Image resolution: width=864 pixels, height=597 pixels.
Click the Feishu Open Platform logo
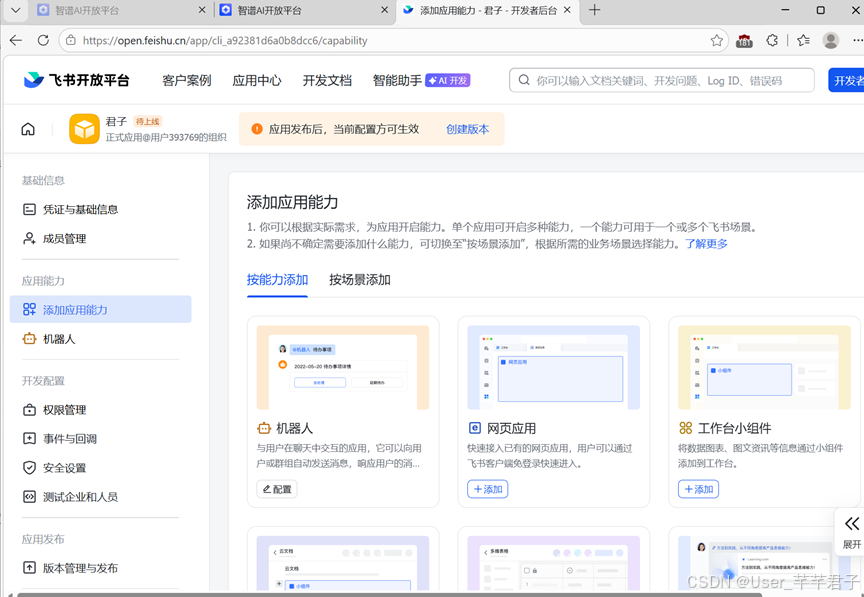[x=76, y=80]
